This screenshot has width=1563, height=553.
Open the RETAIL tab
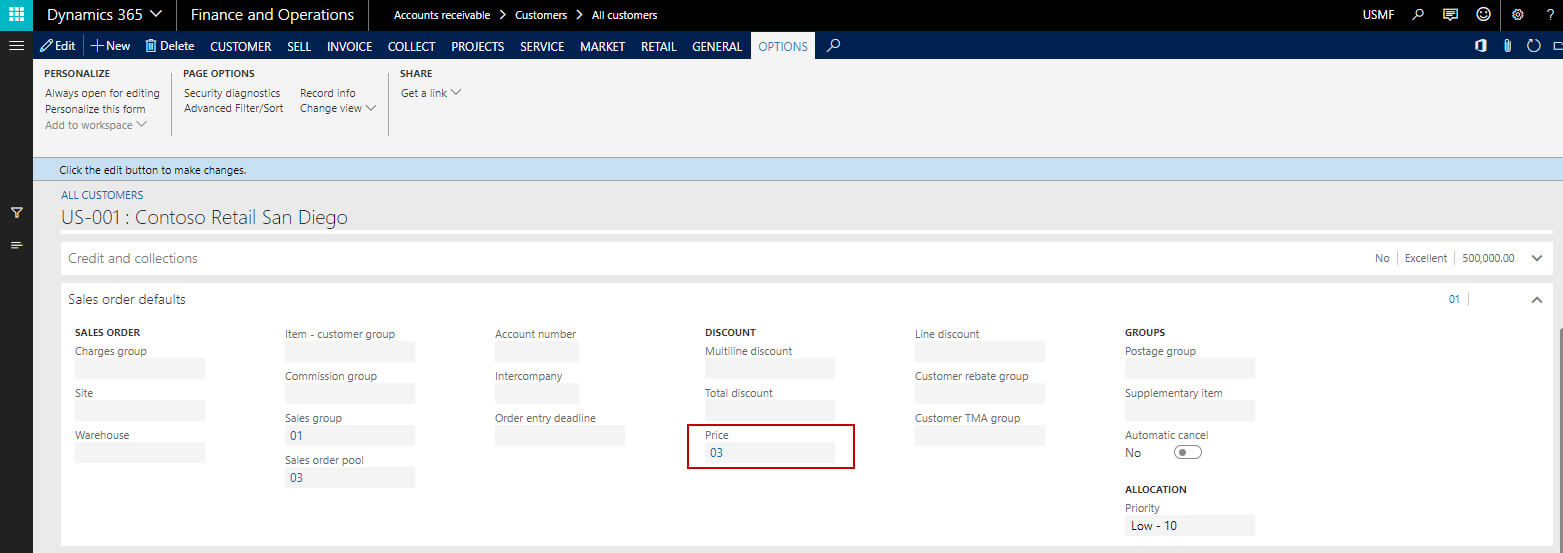pyautogui.click(x=659, y=46)
